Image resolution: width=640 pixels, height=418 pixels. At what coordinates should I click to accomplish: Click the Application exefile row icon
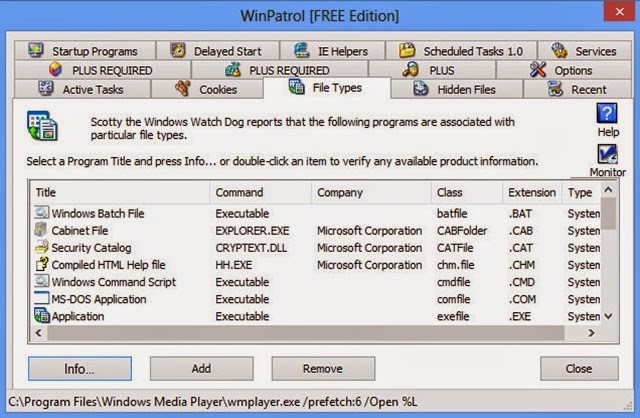click(x=42, y=316)
